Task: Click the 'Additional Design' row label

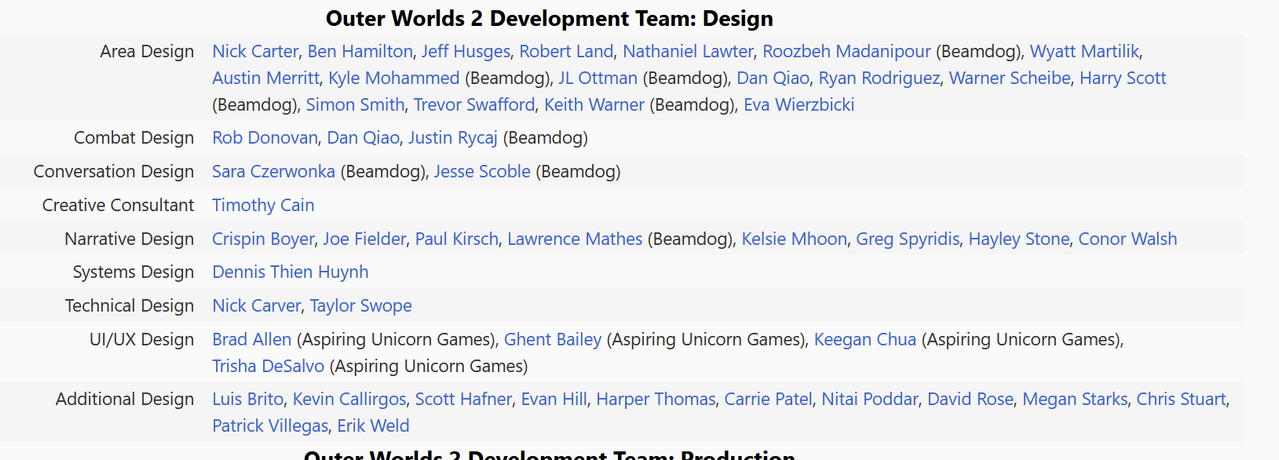Action: click(x=125, y=399)
